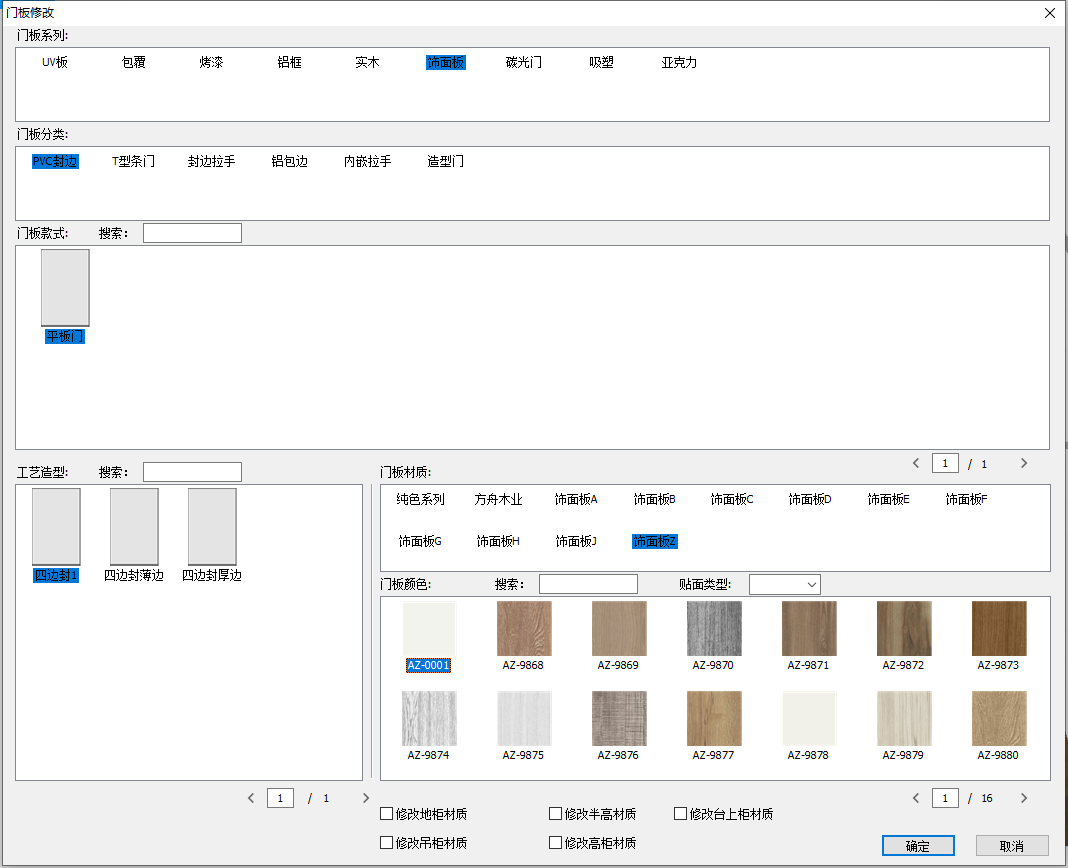This screenshot has width=1068, height=868.
Task: Go to previous craft shape page
Action: click(251, 798)
